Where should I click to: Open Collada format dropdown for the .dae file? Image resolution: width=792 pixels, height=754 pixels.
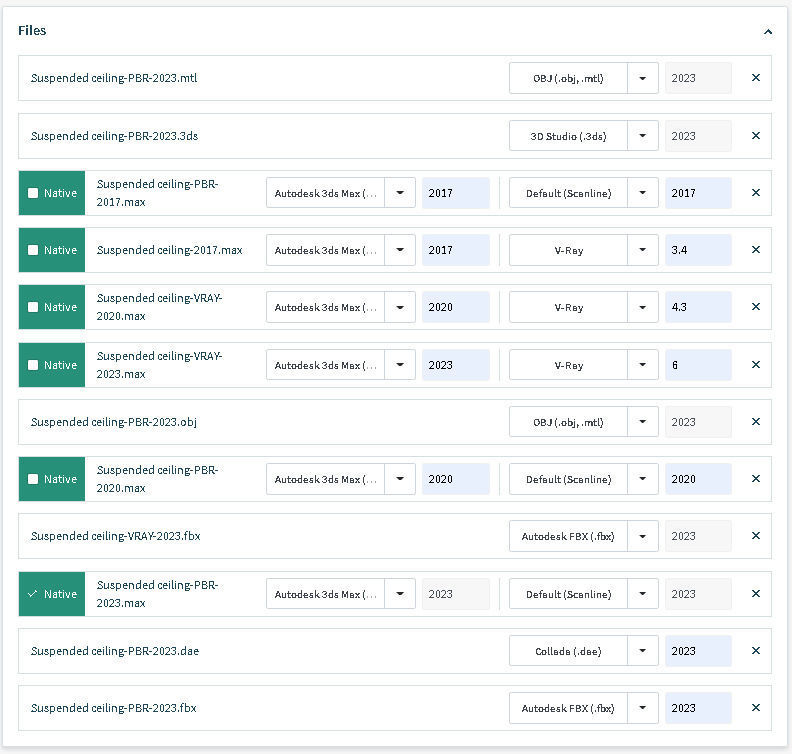tap(643, 651)
